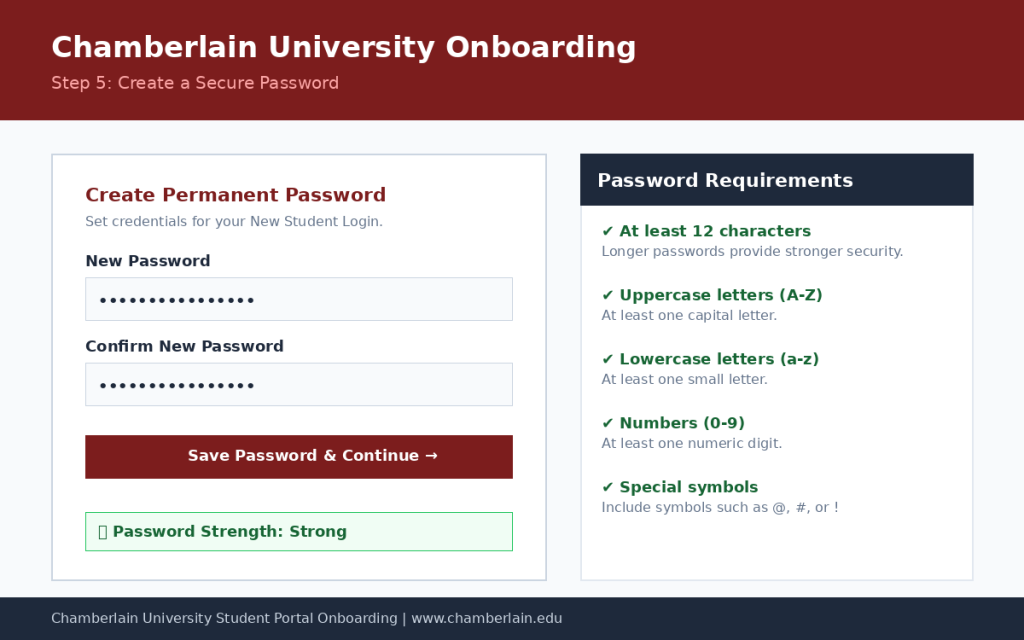The height and width of the screenshot is (640, 1024).
Task: Click checkmark beside Lowercase letters (a-z)
Action: point(607,359)
